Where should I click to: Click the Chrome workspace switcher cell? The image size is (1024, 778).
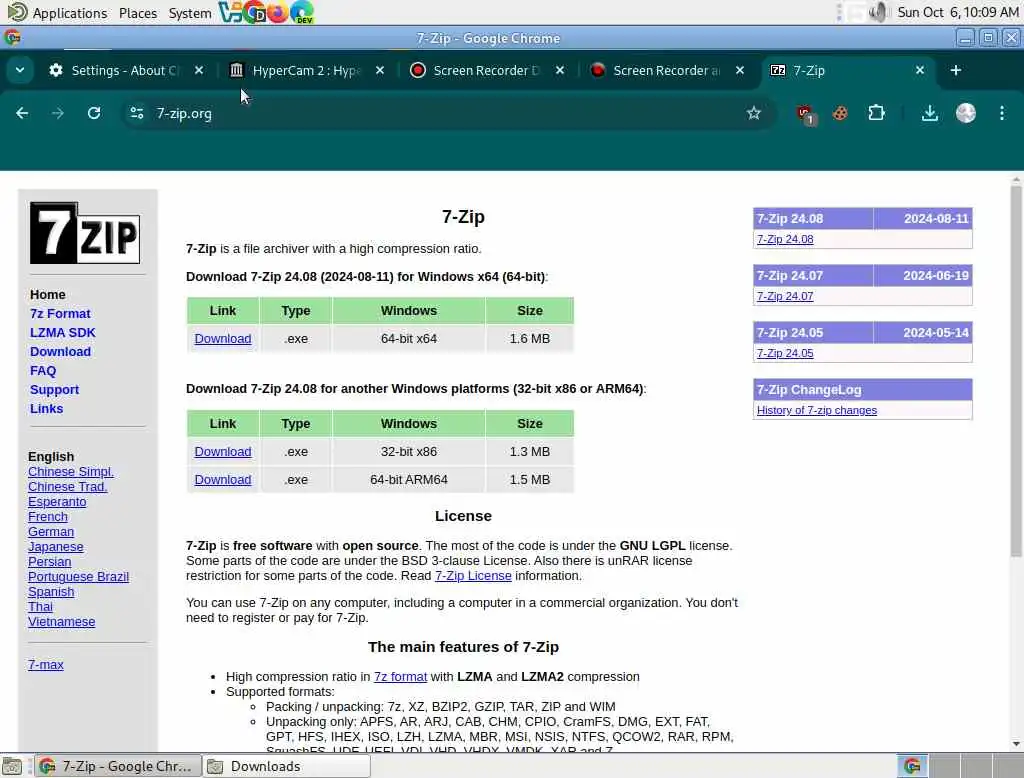[912, 766]
